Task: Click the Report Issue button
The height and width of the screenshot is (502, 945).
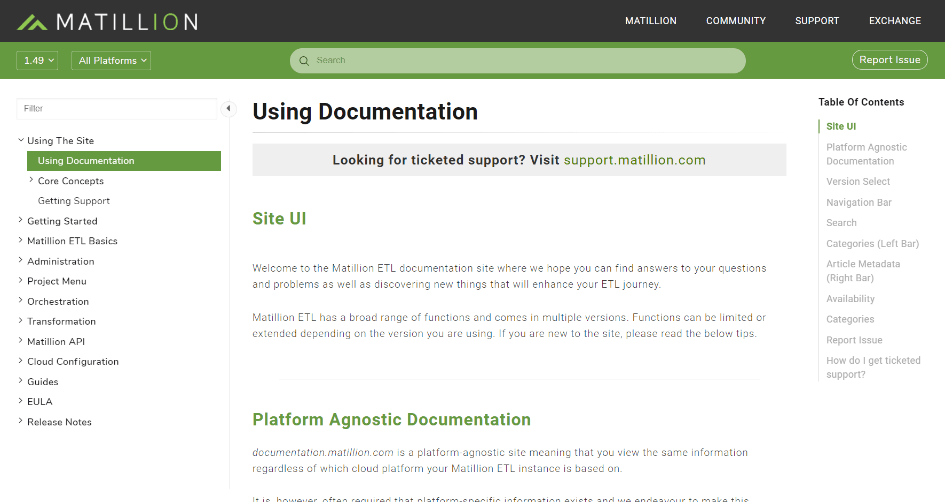Action: [x=890, y=60]
